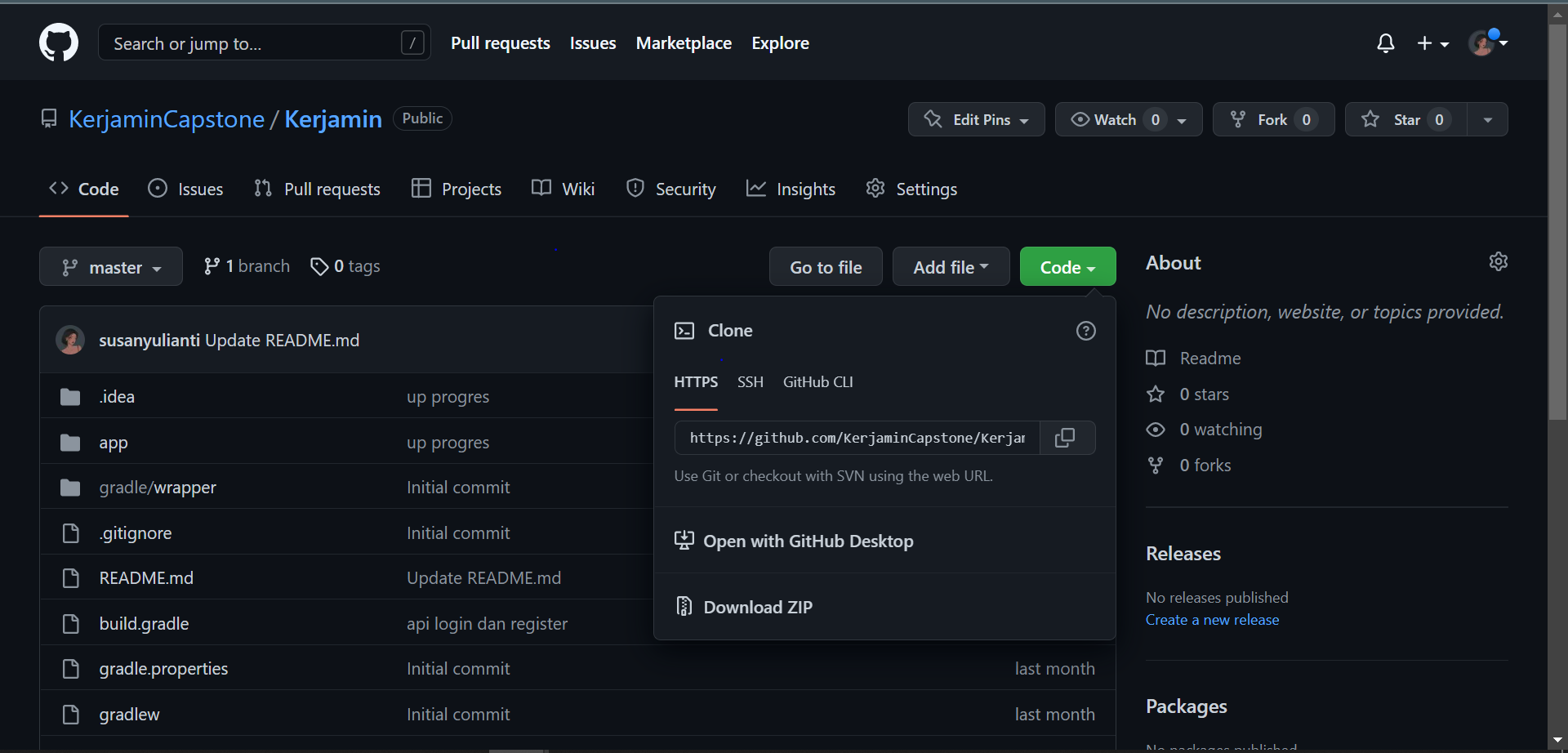Expand the master branch selector
The height and width of the screenshot is (753, 1568).
110,266
